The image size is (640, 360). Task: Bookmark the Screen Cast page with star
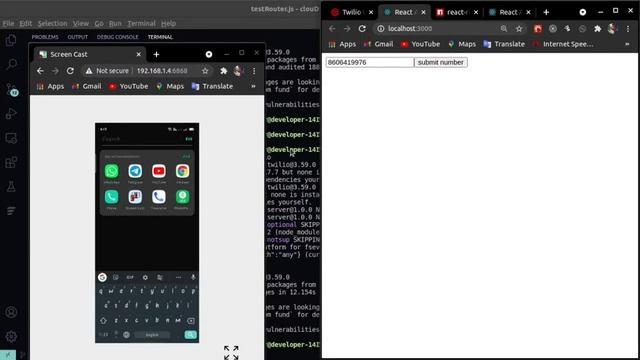[205, 71]
